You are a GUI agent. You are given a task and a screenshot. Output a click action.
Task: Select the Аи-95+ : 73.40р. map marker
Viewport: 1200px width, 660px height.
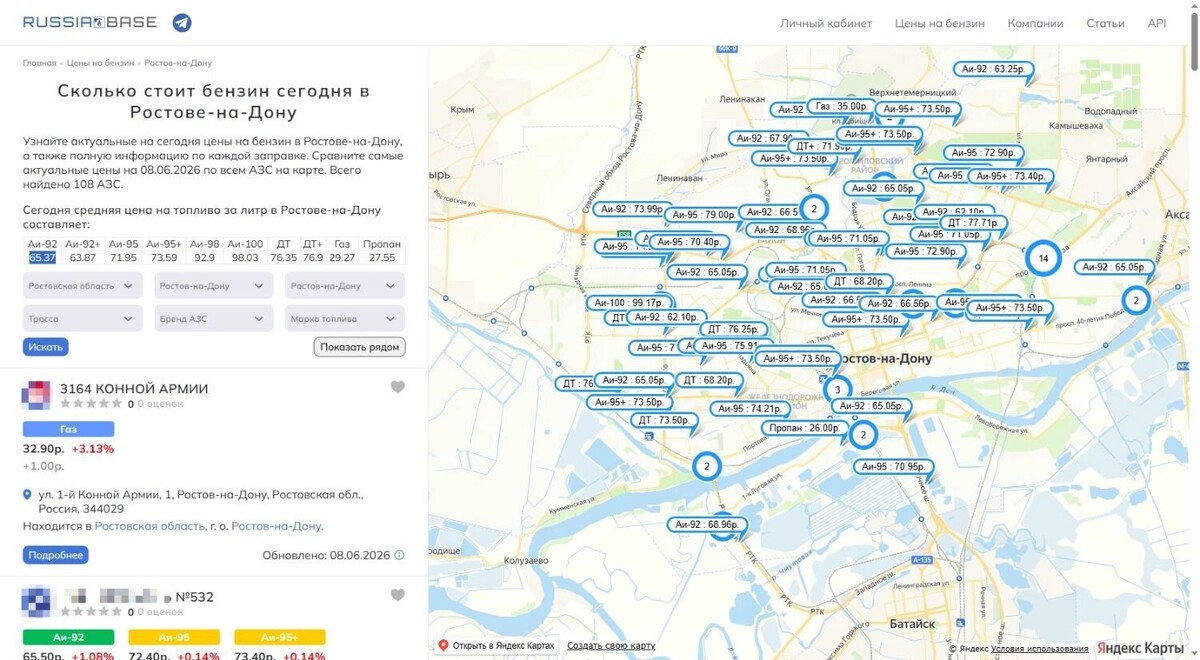(x=1010, y=177)
